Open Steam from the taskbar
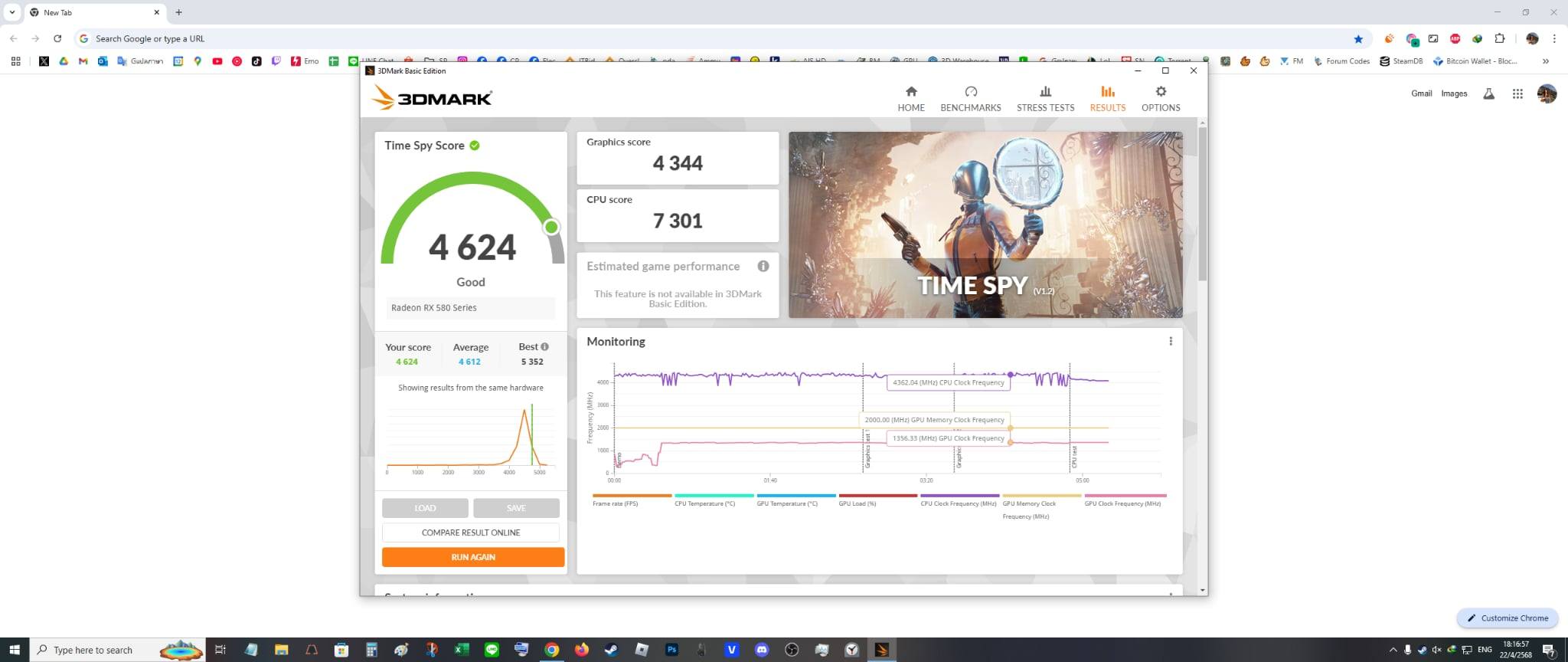This screenshot has width=1568, height=662. click(x=611, y=650)
